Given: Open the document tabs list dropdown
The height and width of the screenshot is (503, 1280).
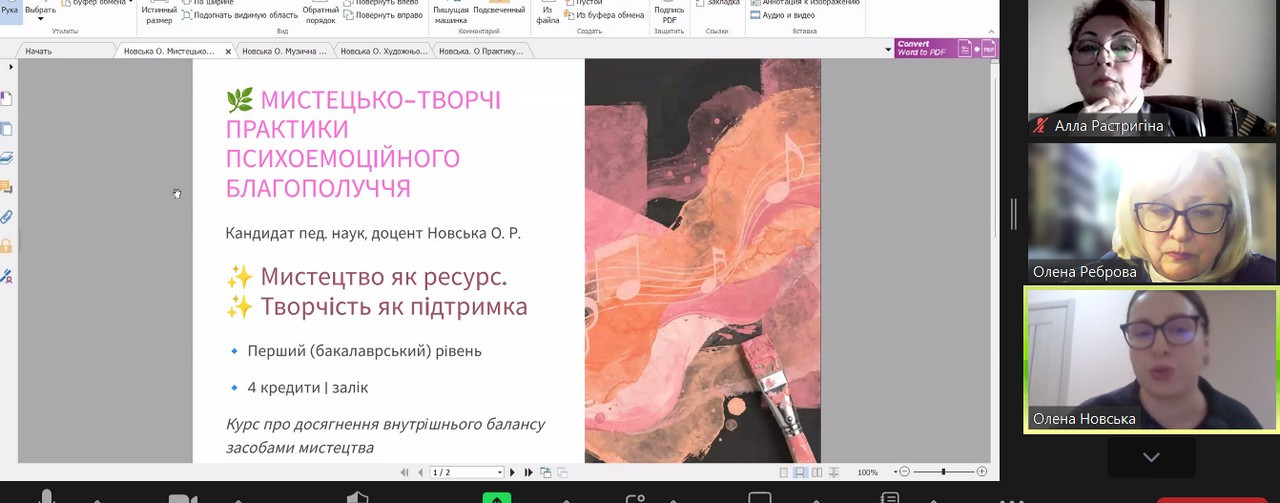Looking at the screenshot, I should coord(888,50).
